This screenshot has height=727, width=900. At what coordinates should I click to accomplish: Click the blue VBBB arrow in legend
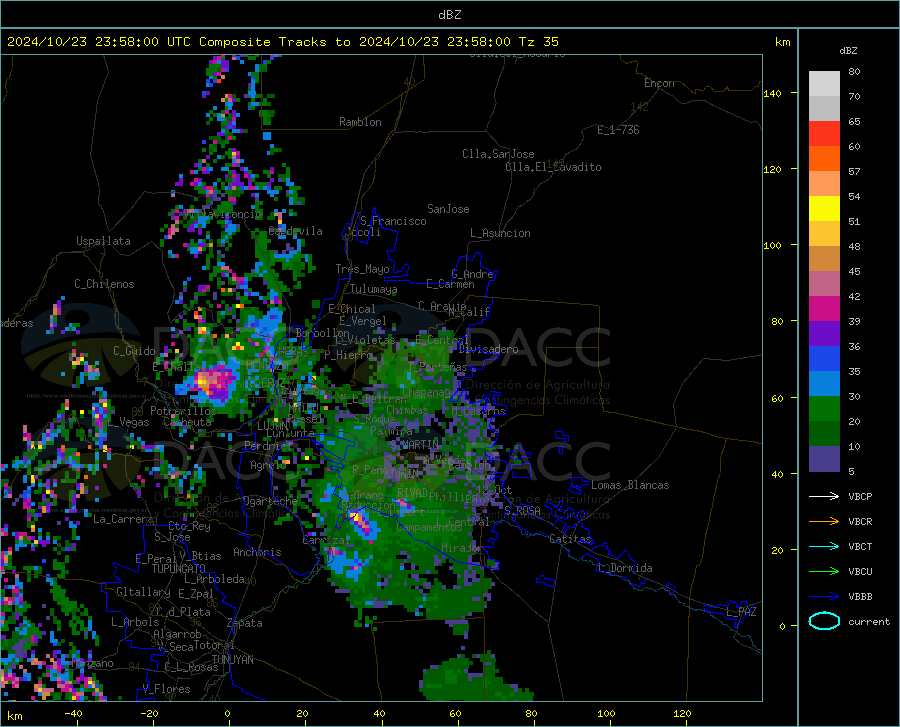pos(824,596)
